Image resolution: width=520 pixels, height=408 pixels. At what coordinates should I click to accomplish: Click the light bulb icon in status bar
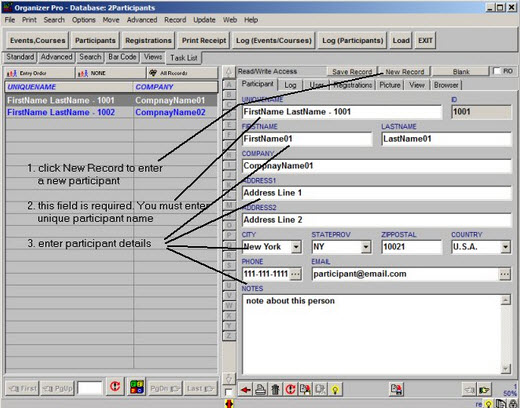pyautogui.click(x=488, y=404)
